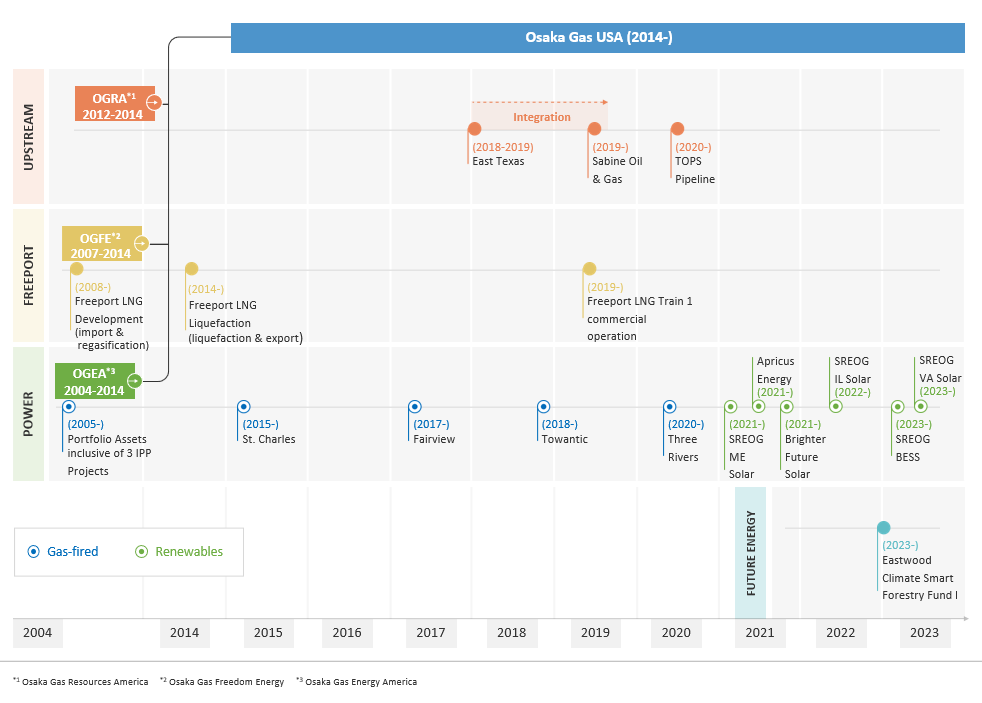982x703 pixels.
Task: Select the East Texas upstream milestone marker
Action: coord(474,128)
